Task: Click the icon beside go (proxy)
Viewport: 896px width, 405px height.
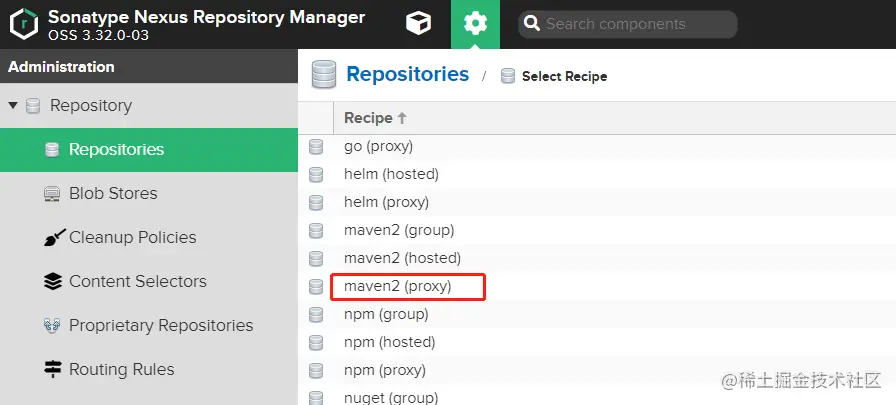Action: point(316,147)
